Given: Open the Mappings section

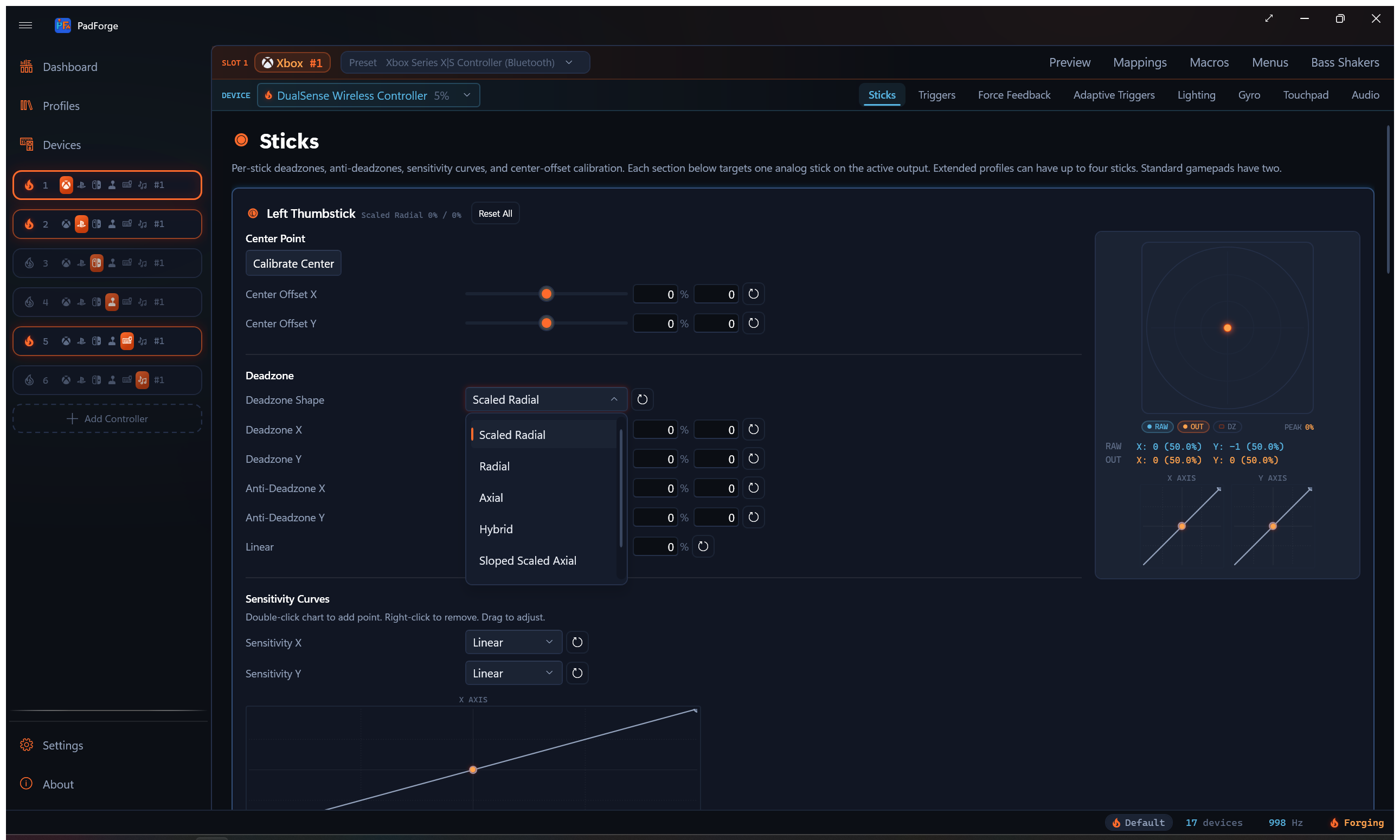Looking at the screenshot, I should 1140,62.
